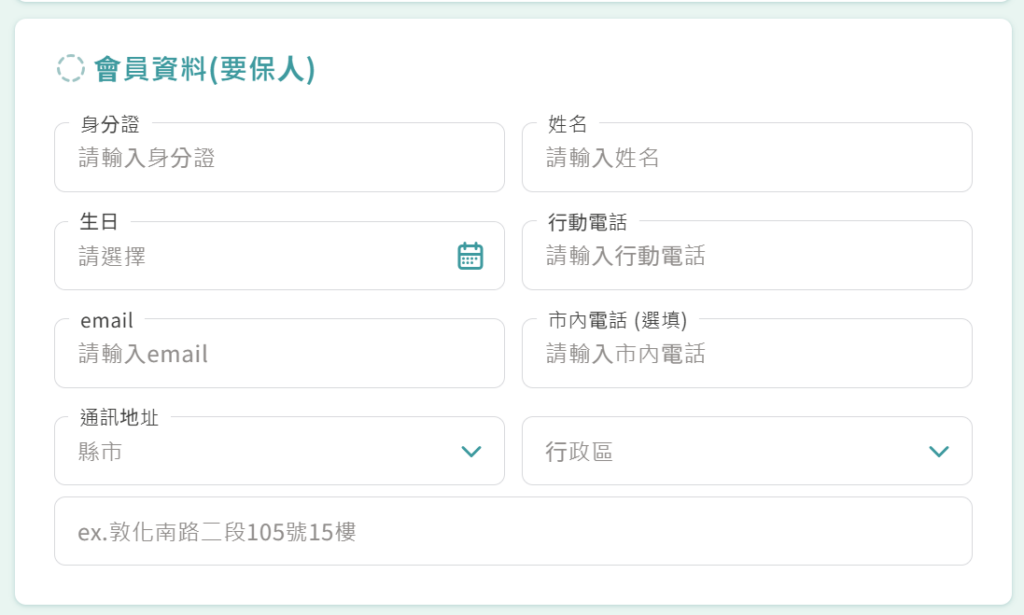
Task: Click the street address field with 敦化南路 example
Action: (x=512, y=532)
